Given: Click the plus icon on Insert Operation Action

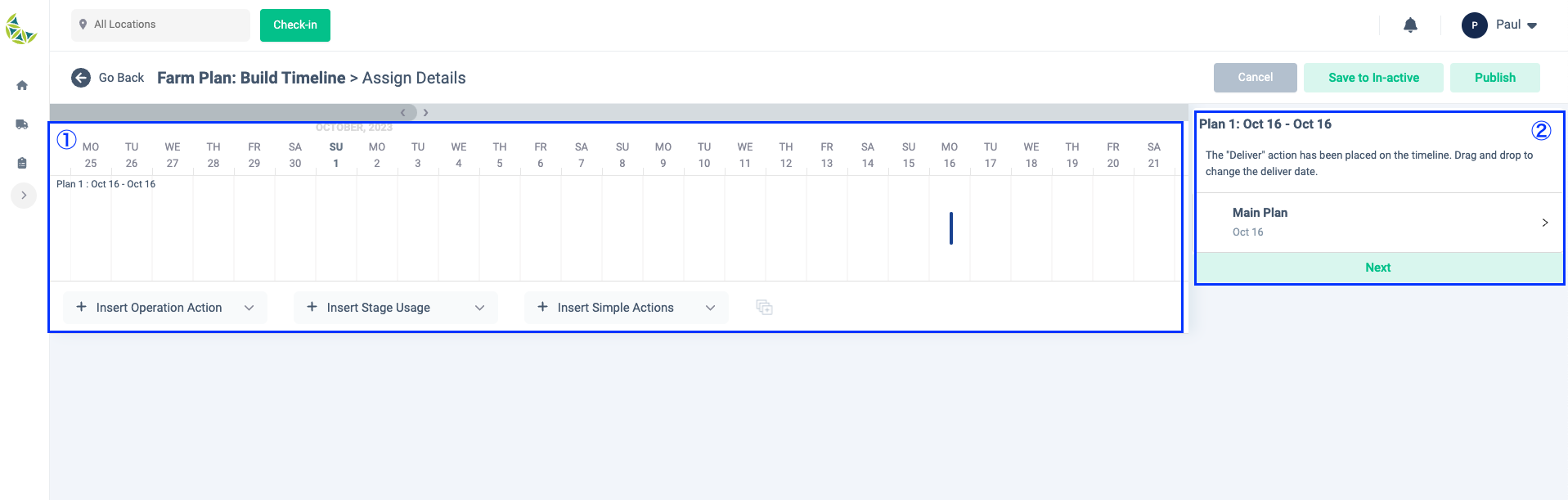Looking at the screenshot, I should (x=81, y=307).
